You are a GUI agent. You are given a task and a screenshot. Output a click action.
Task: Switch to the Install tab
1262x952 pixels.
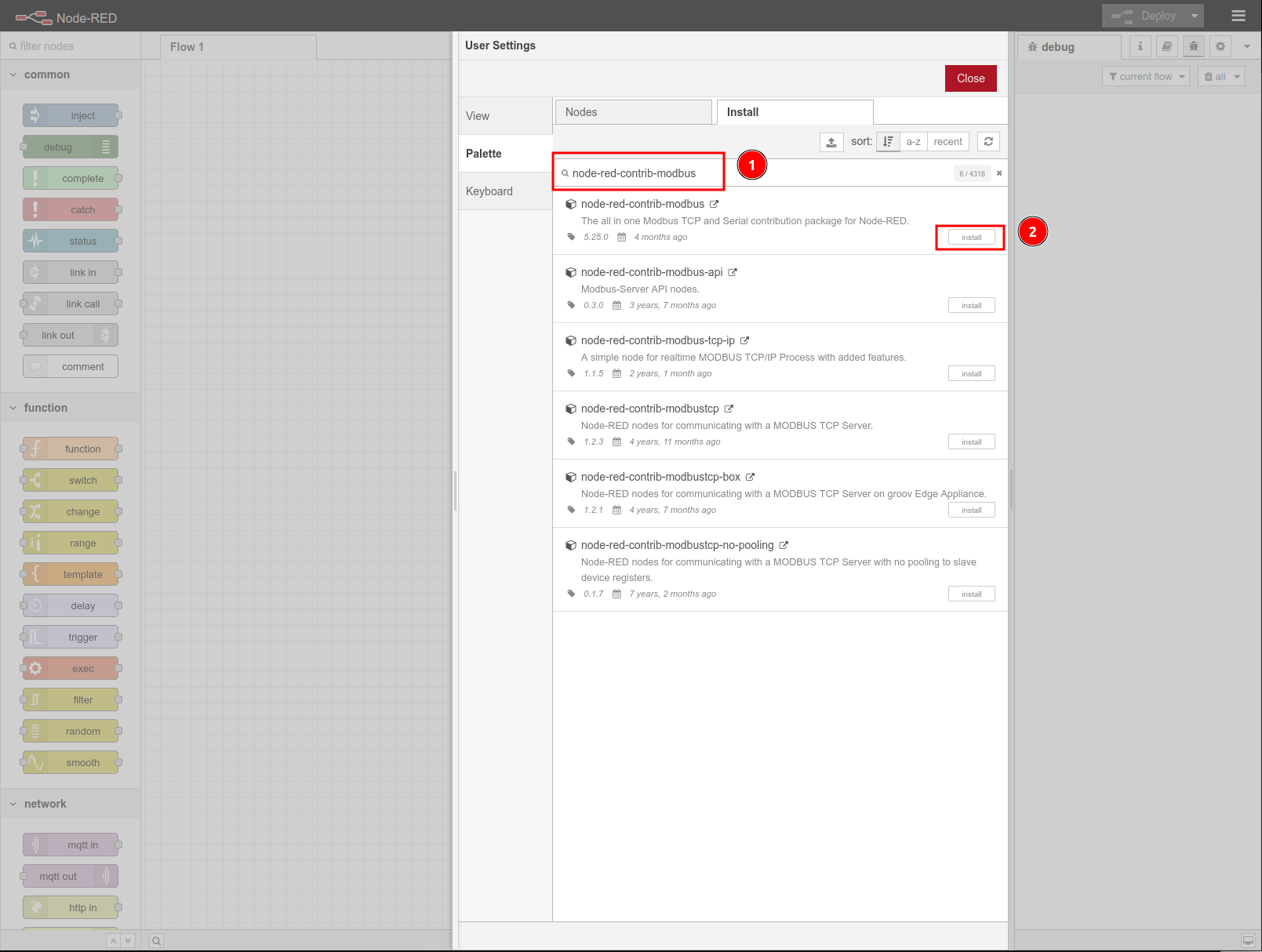coord(795,112)
